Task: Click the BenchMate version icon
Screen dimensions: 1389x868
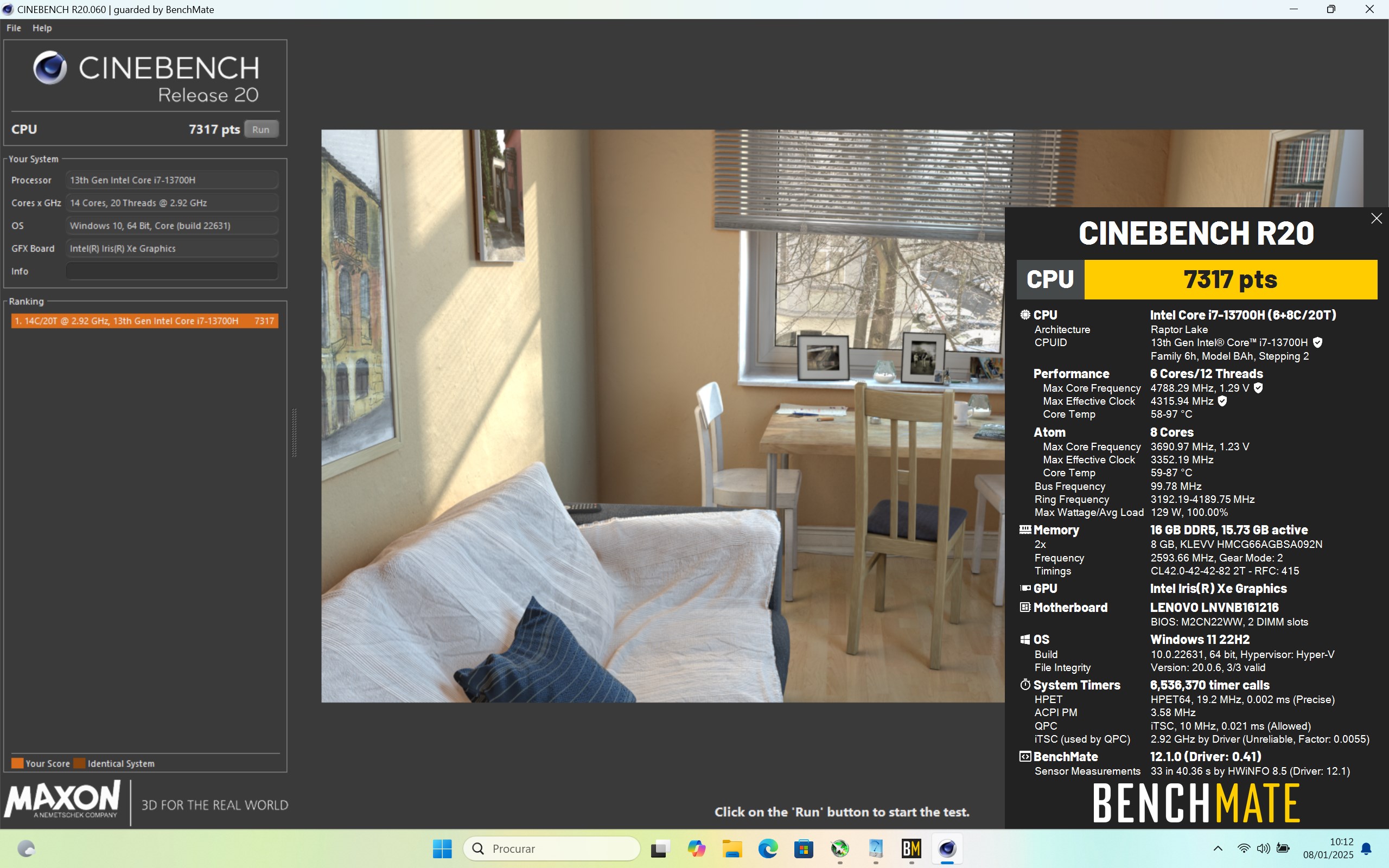Action: coord(1025,757)
